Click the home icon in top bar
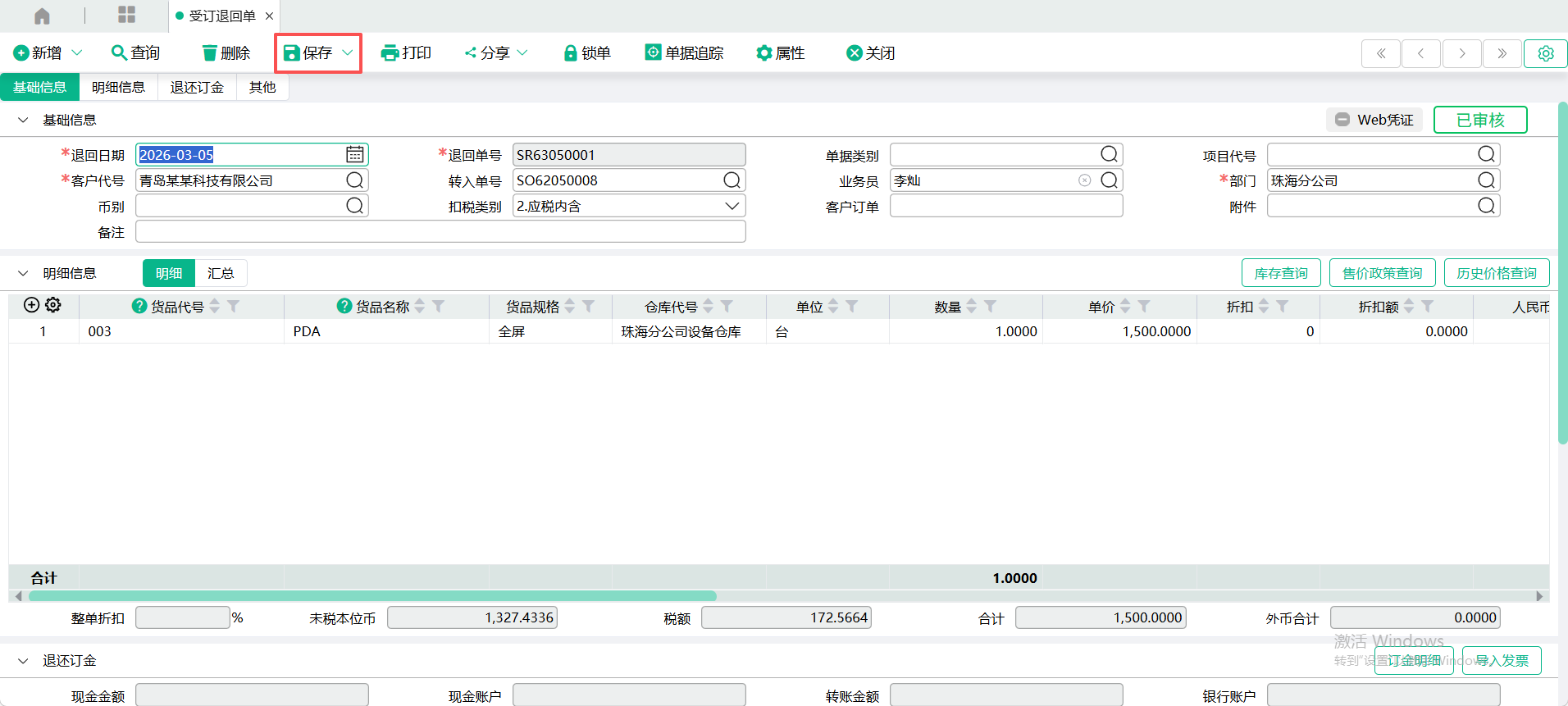This screenshot has height=706, width=1568. pyautogui.click(x=42, y=16)
